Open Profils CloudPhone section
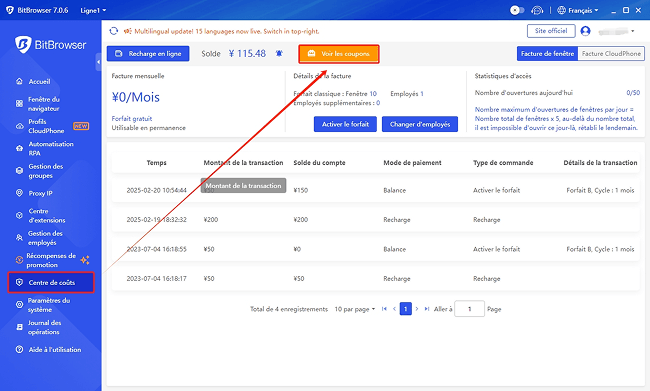 click(x=46, y=126)
